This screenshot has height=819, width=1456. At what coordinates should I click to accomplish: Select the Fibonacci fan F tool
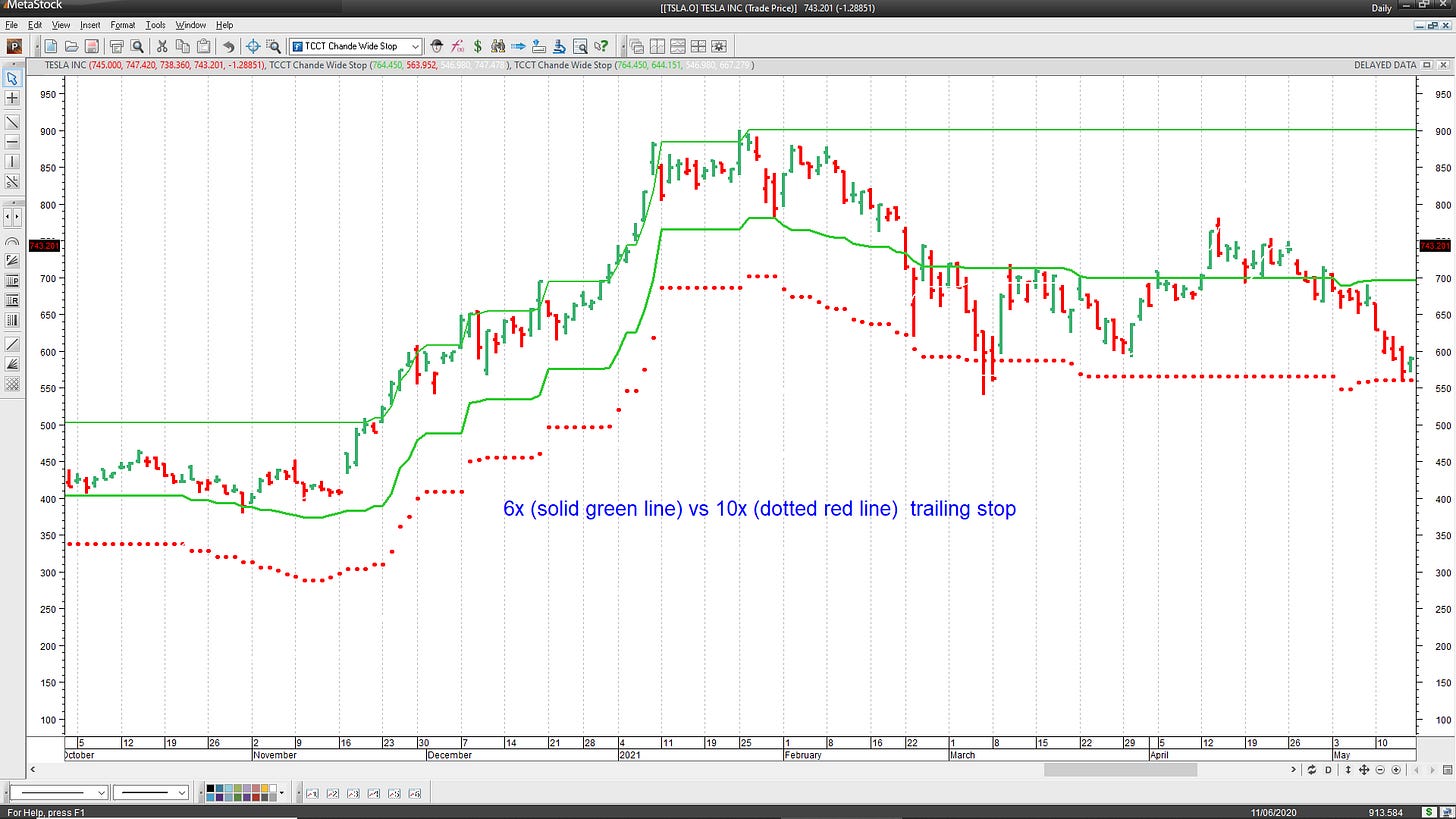point(13,261)
